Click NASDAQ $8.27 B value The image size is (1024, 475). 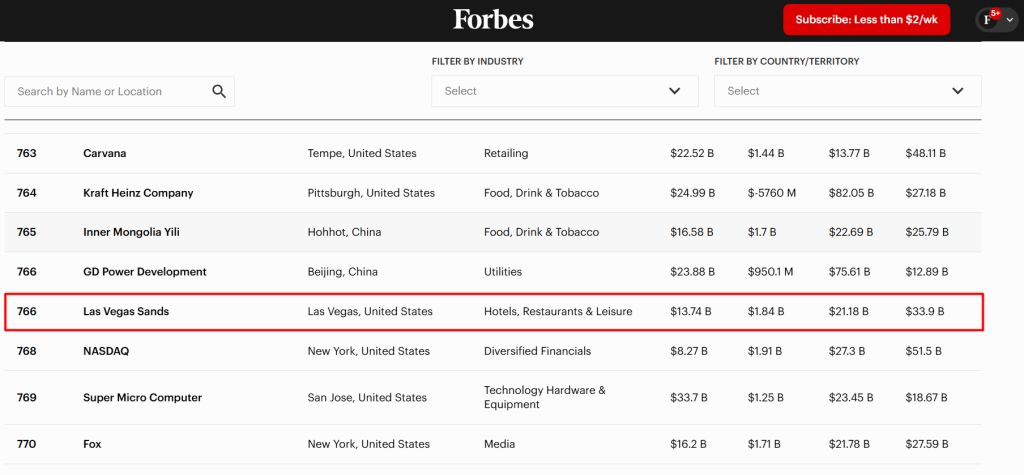click(689, 352)
